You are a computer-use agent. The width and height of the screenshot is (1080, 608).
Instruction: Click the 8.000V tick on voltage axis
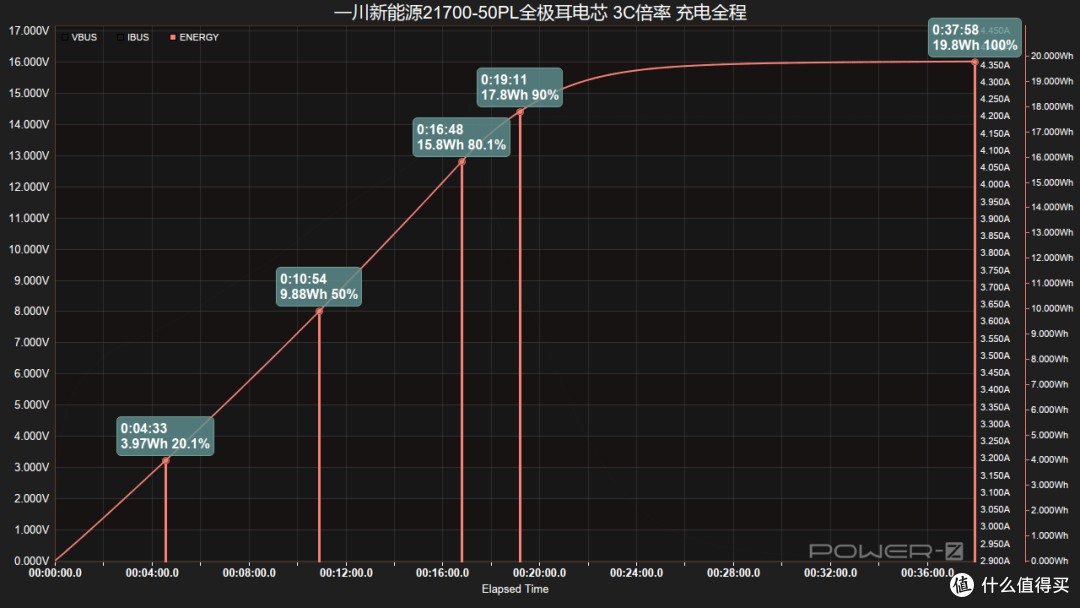pyautogui.click(x=32, y=311)
